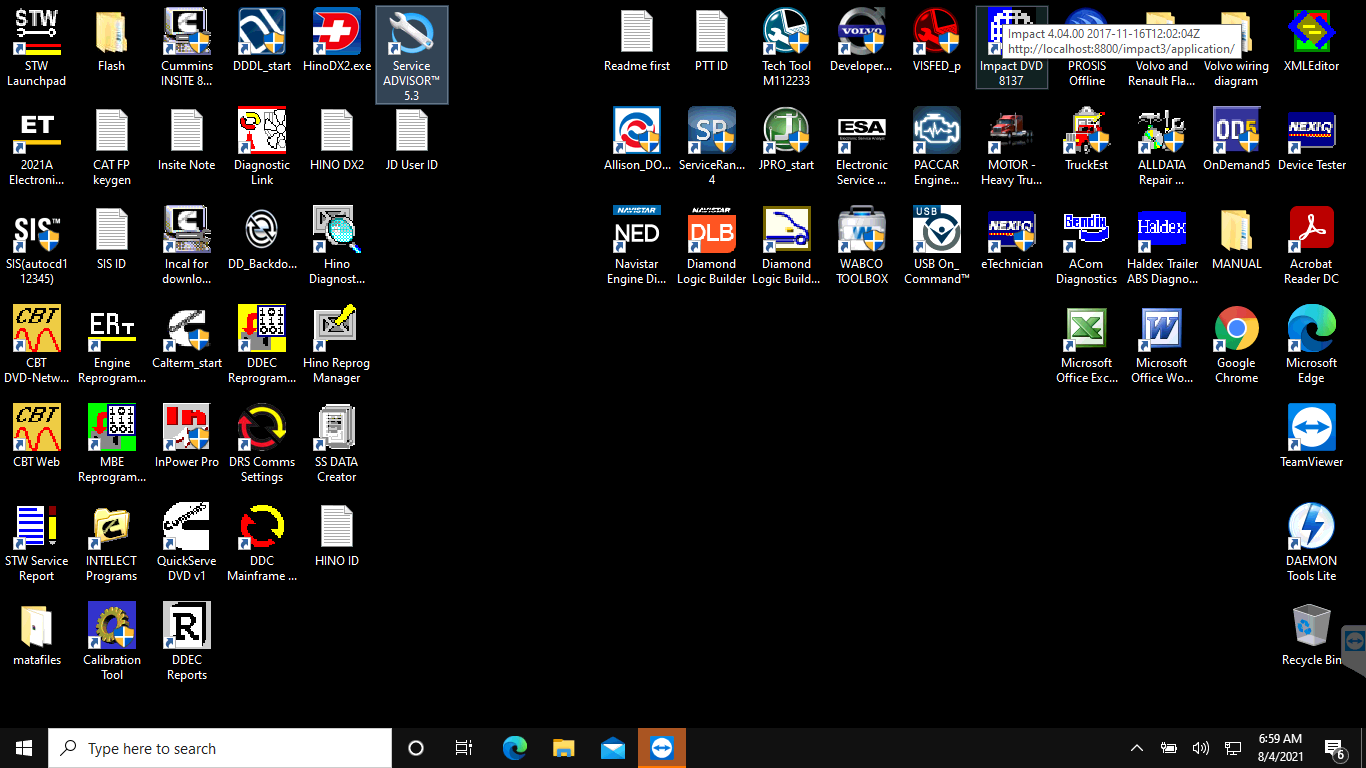Launch HinoDX2.exe icon
The width and height of the screenshot is (1366, 768).
[337, 40]
